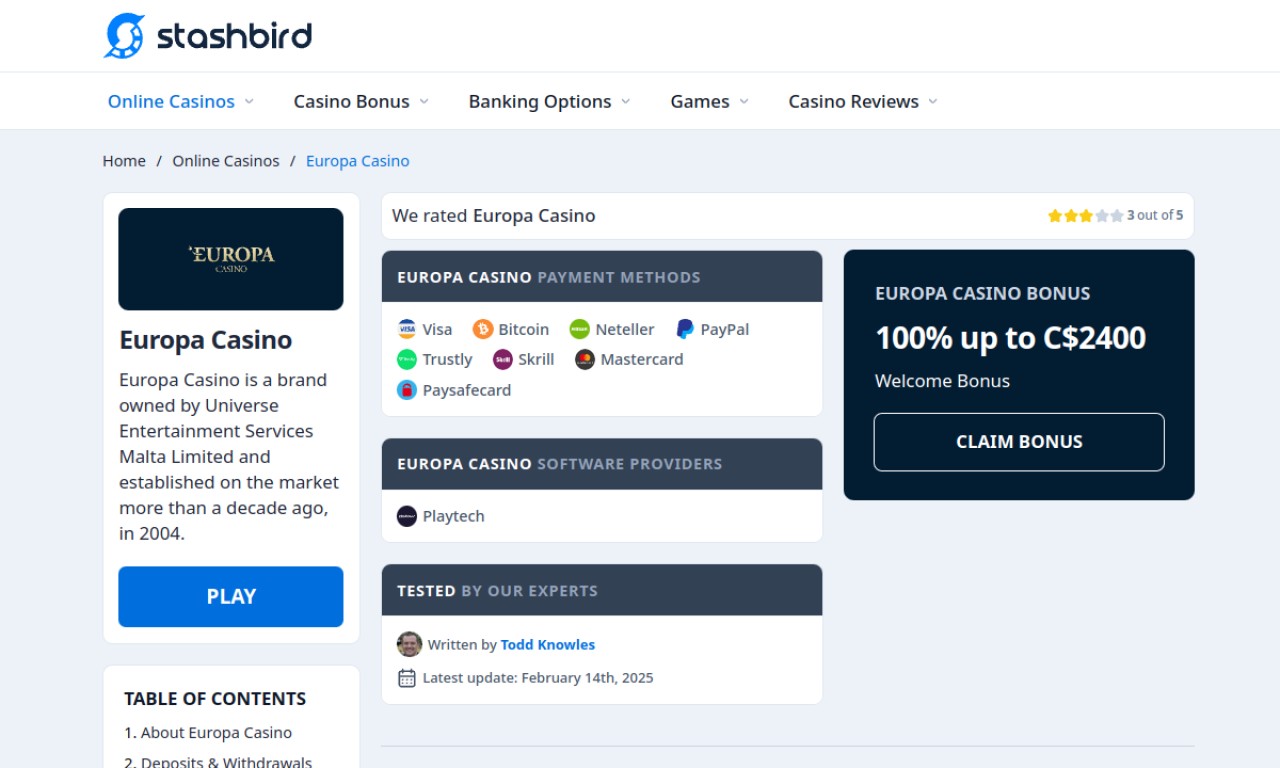Click the Mastercard payment icon

(585, 360)
